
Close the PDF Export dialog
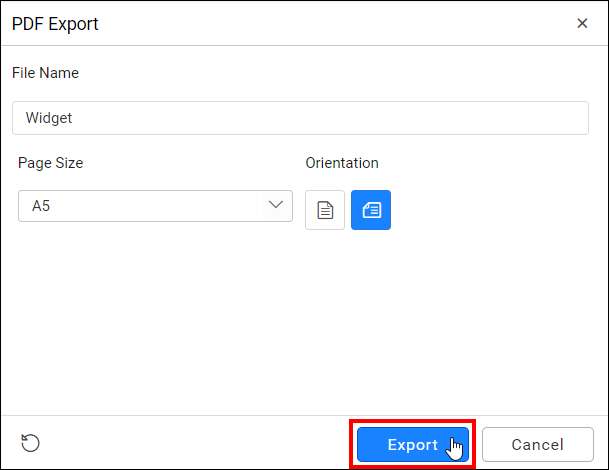[x=582, y=23]
